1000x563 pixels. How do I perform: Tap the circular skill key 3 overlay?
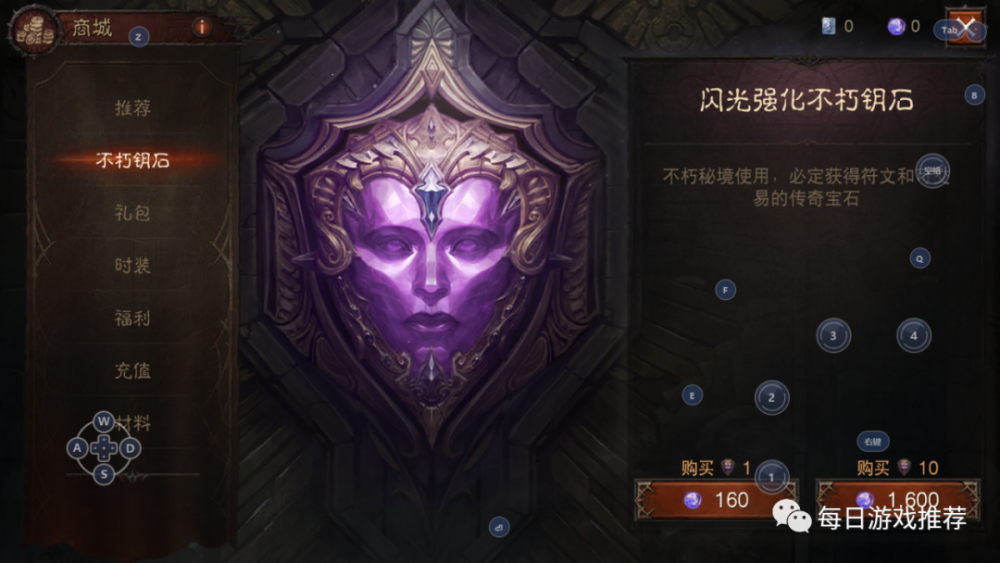coord(833,335)
